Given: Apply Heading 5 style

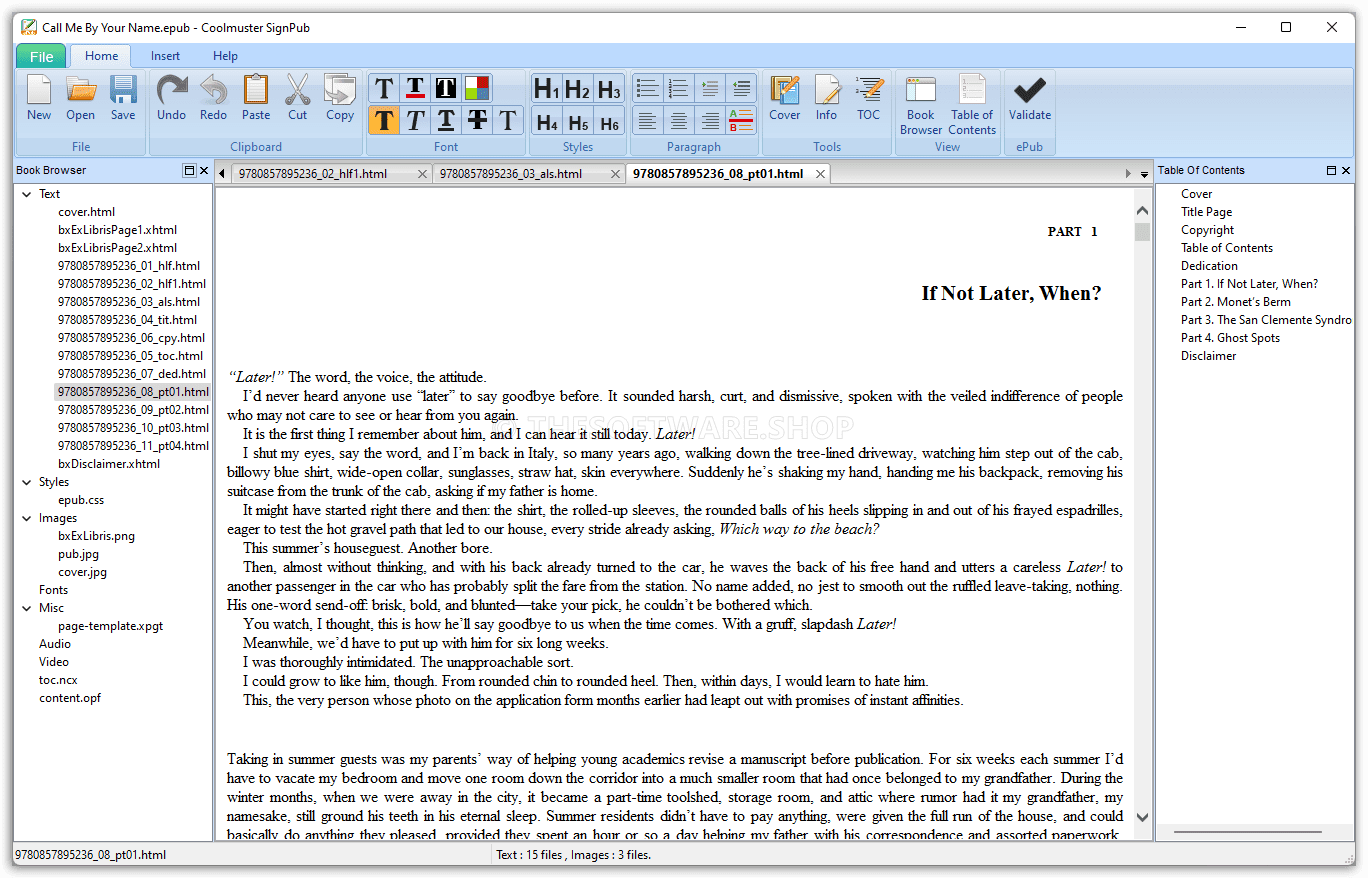Looking at the screenshot, I should [x=578, y=121].
